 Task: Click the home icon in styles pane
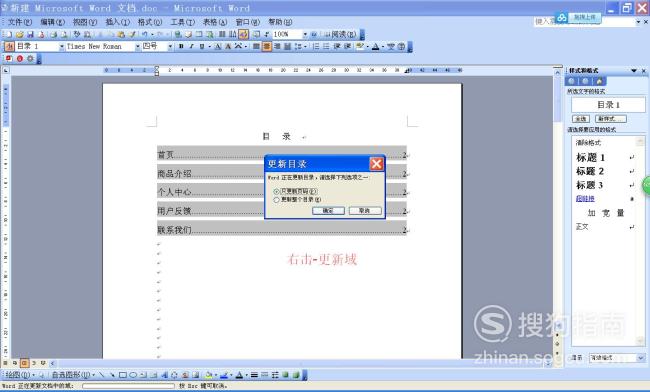click(x=599, y=81)
